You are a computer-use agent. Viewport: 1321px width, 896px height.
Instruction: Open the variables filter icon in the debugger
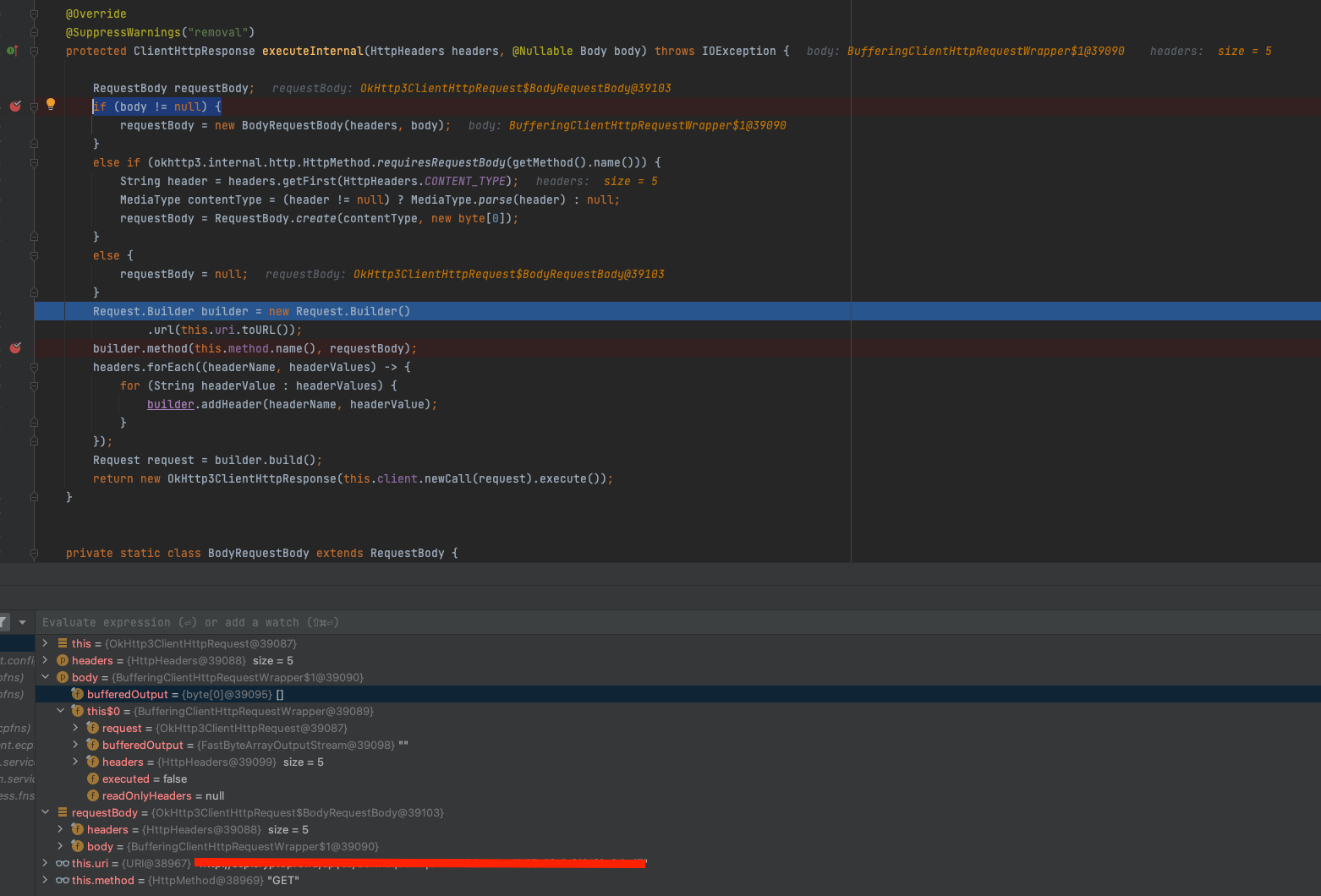point(3,622)
